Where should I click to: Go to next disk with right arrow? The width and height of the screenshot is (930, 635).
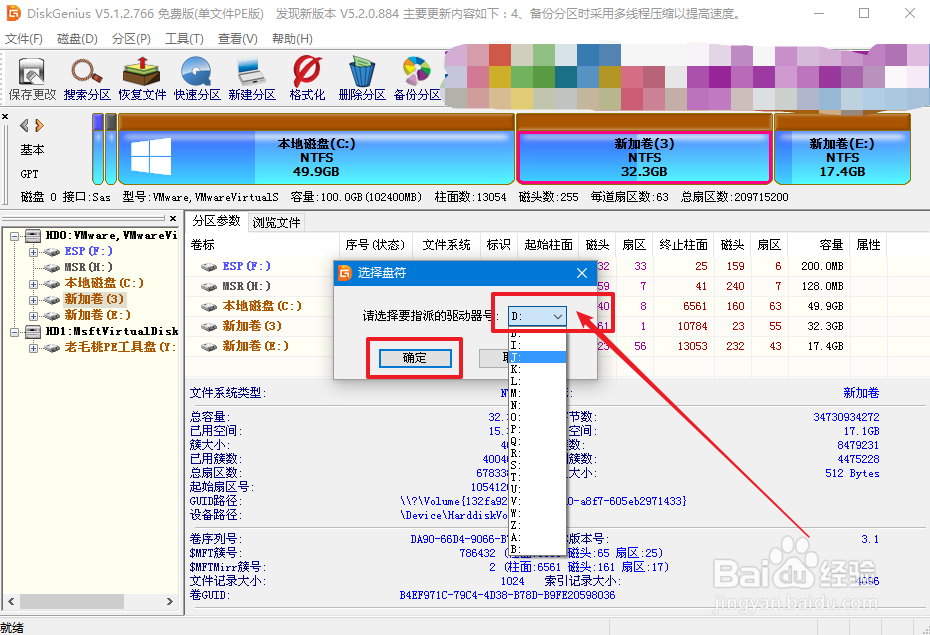(39, 125)
